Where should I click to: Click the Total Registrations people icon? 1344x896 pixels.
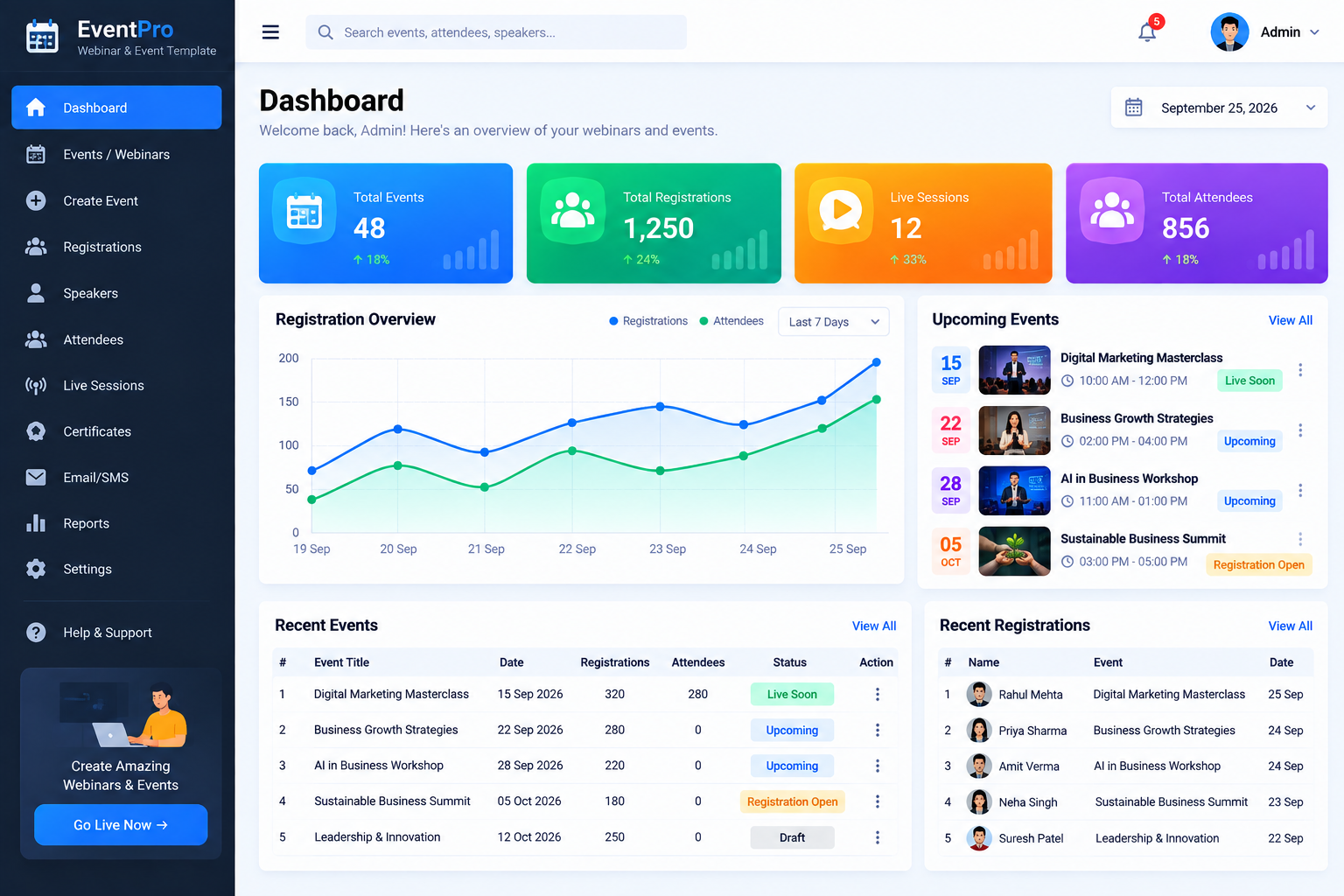coord(572,211)
